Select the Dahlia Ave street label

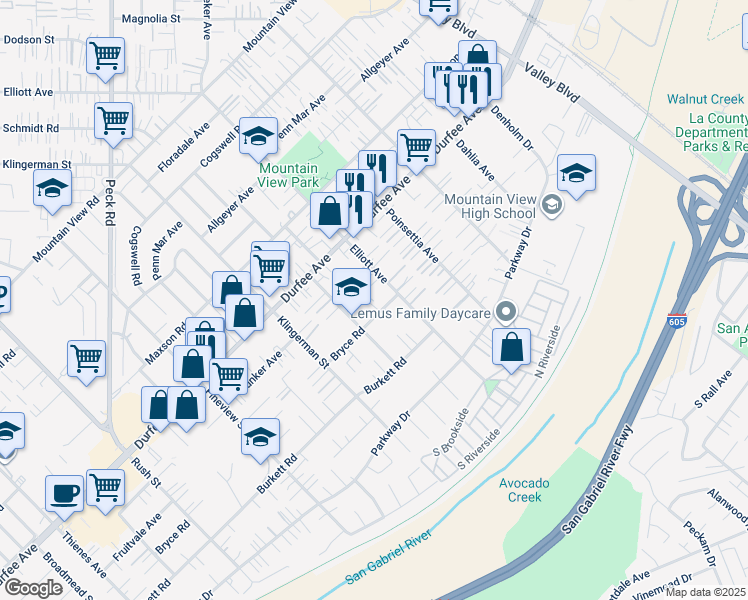coord(475,160)
